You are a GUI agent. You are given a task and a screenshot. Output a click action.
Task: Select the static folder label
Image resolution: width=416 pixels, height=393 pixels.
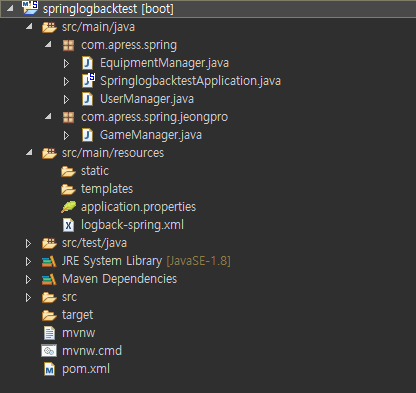(x=95, y=171)
